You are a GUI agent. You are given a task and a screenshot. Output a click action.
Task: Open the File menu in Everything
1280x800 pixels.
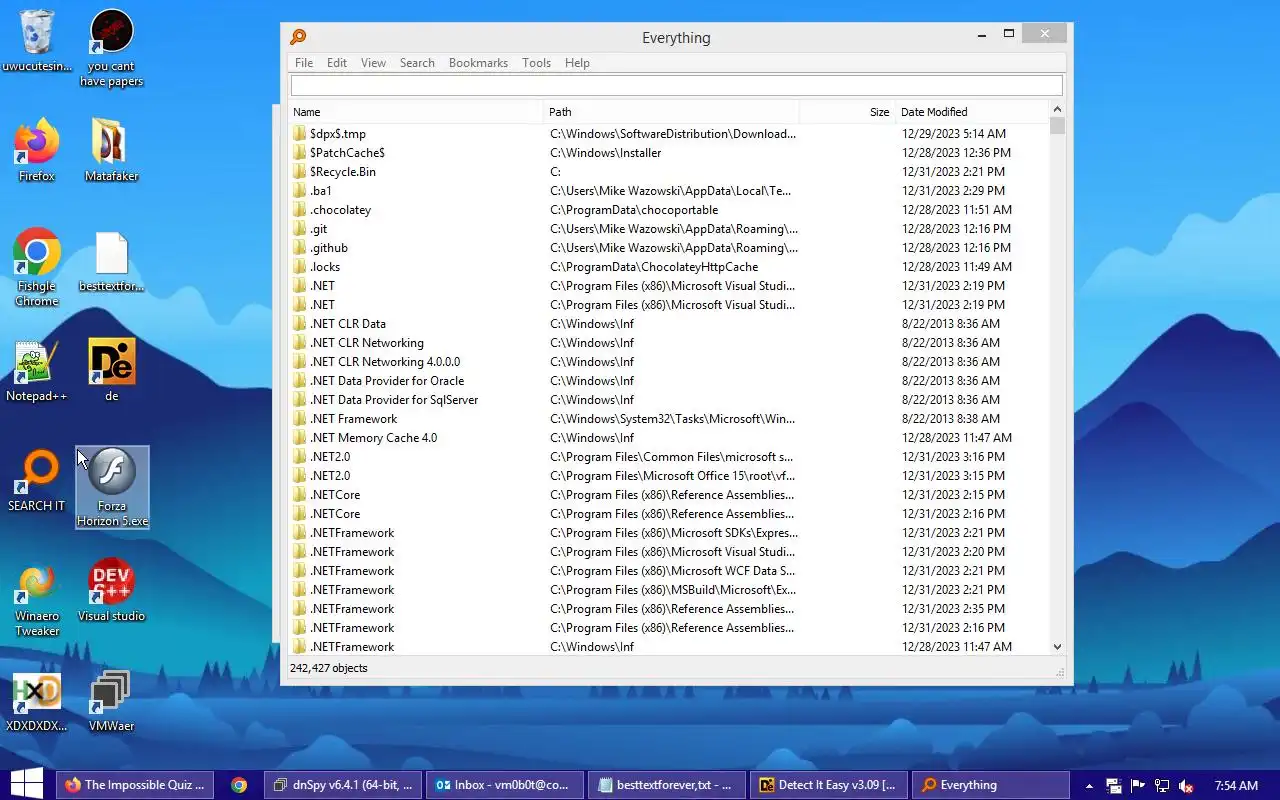click(304, 62)
